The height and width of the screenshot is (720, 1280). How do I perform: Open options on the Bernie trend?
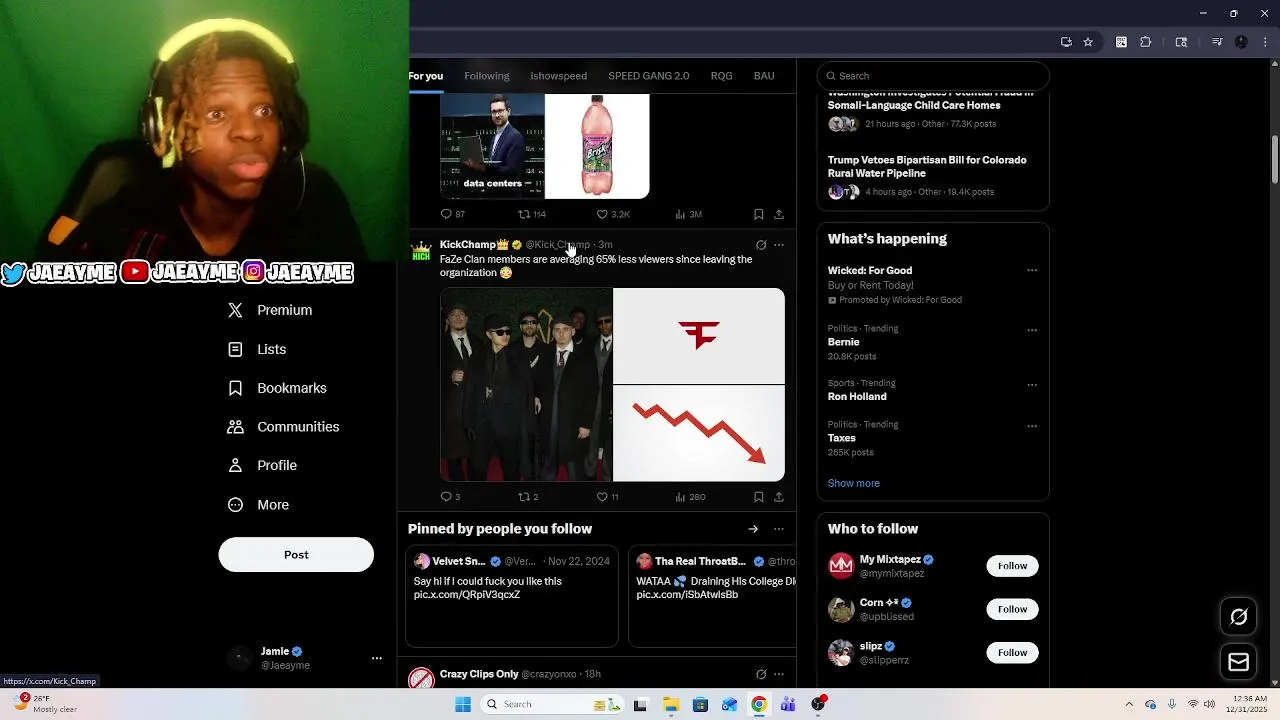(1032, 330)
